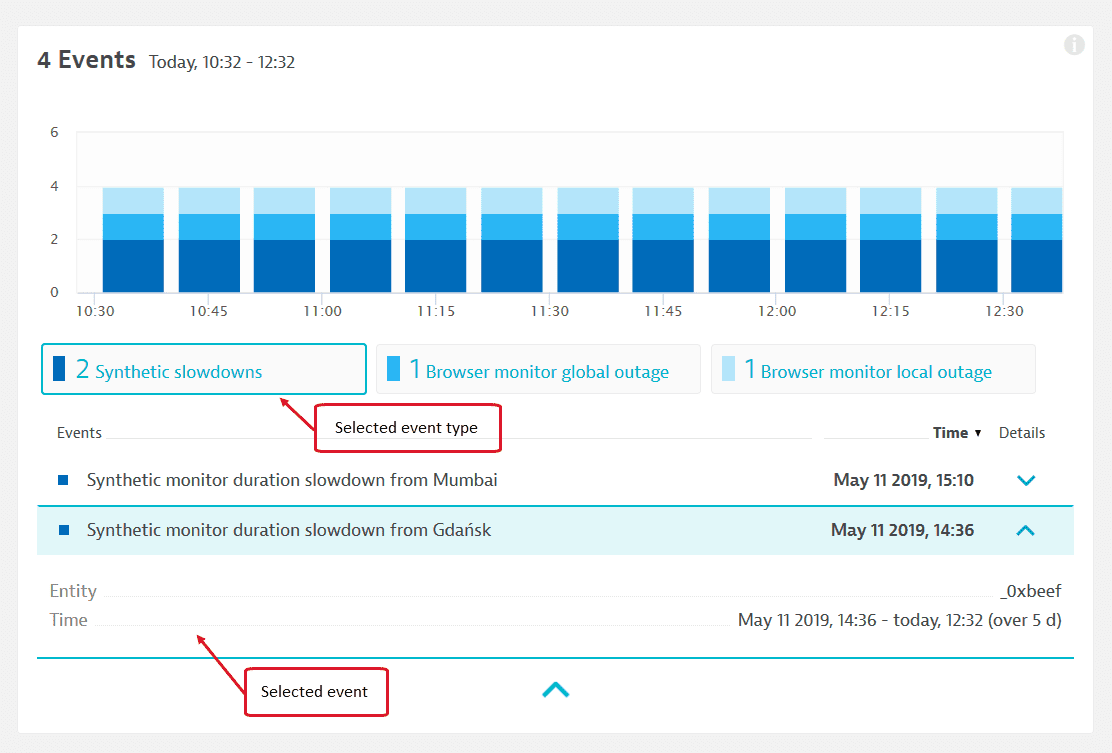Select the Synthetic slowdowns event type
The width and height of the screenshot is (1112, 753).
[204, 369]
